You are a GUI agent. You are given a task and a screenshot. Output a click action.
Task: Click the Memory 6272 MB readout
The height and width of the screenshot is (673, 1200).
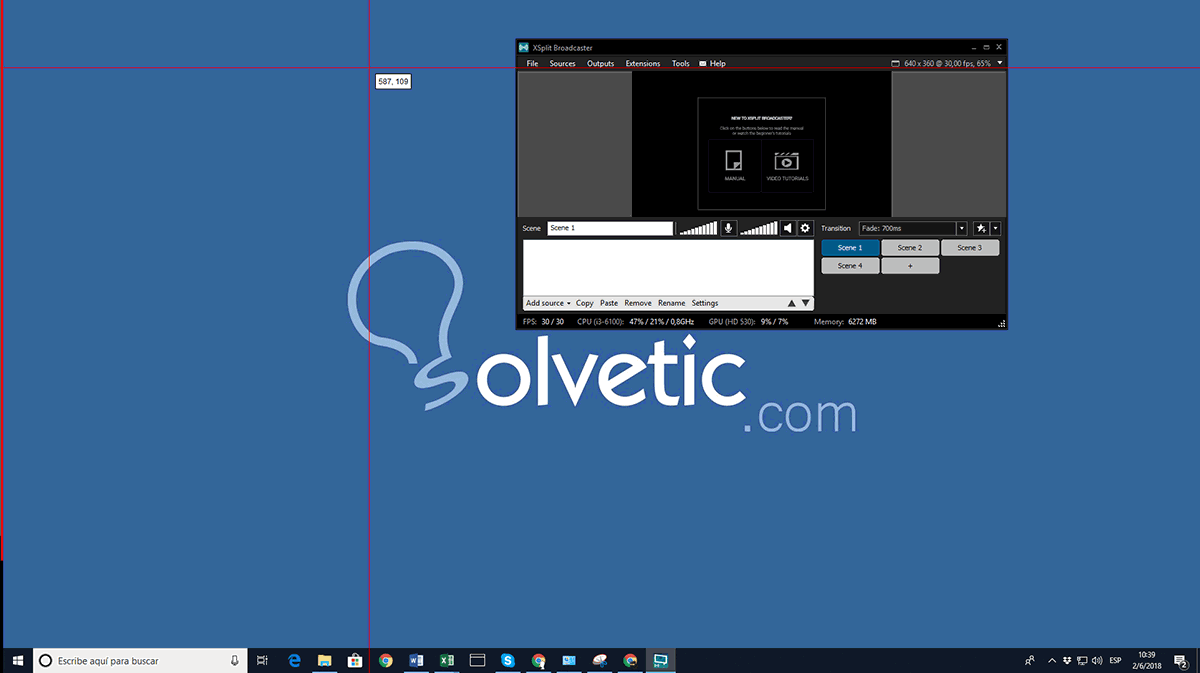click(x=845, y=322)
